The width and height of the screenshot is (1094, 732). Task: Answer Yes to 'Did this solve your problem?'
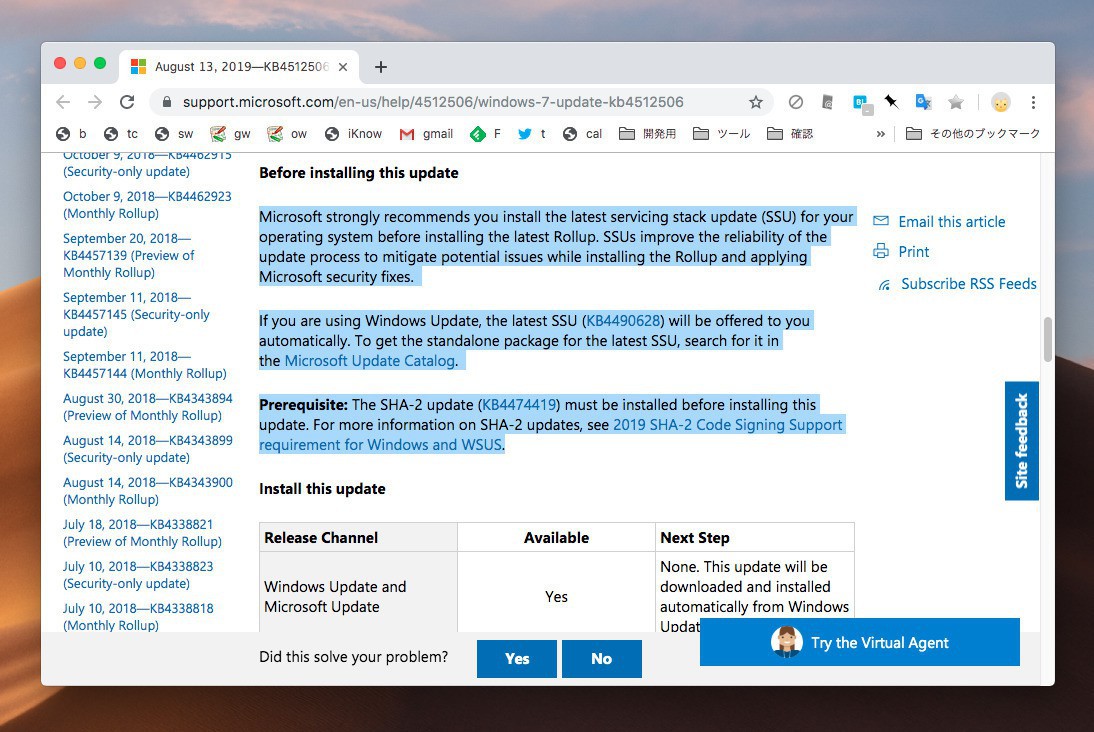517,659
